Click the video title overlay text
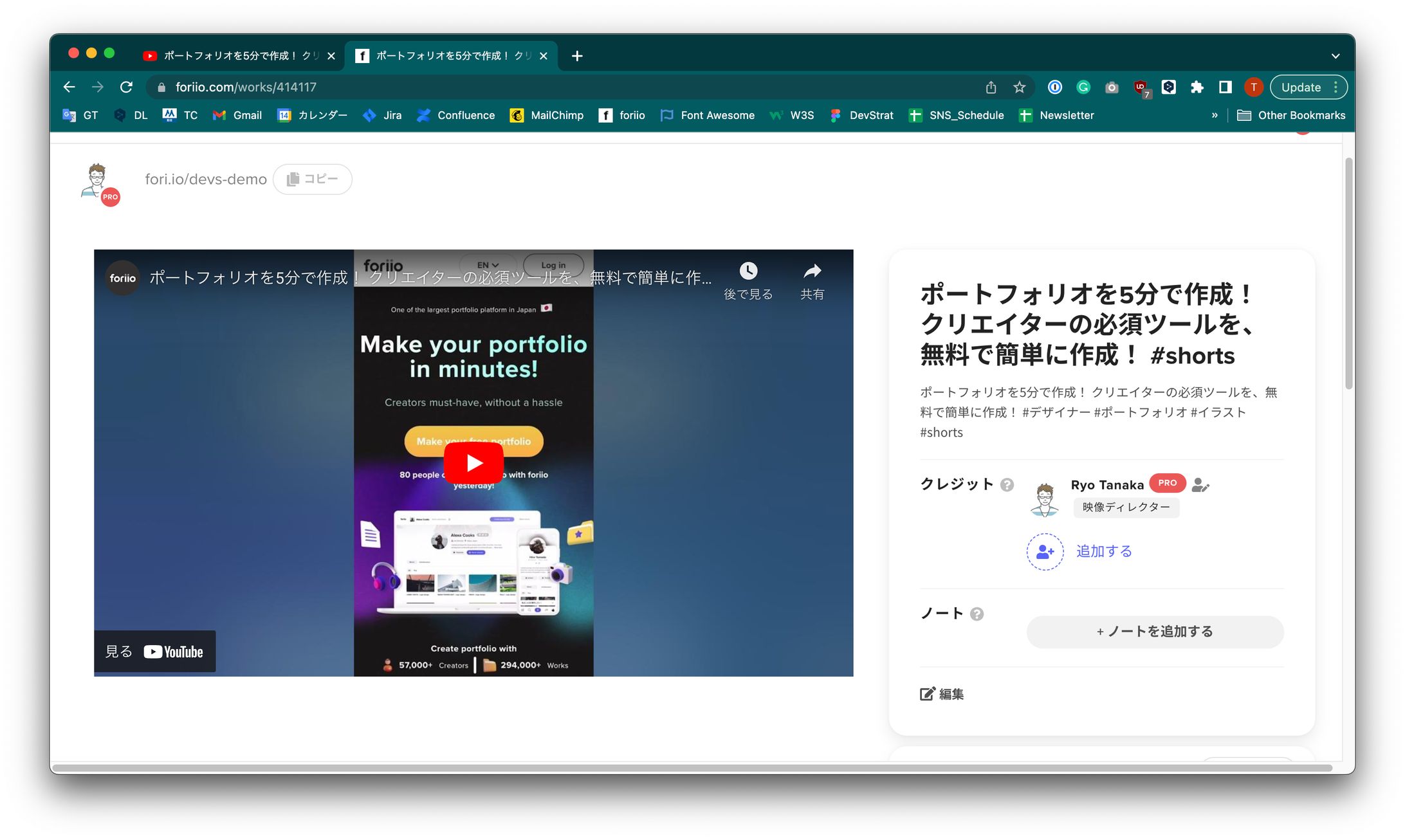1405x840 pixels. tap(430, 278)
